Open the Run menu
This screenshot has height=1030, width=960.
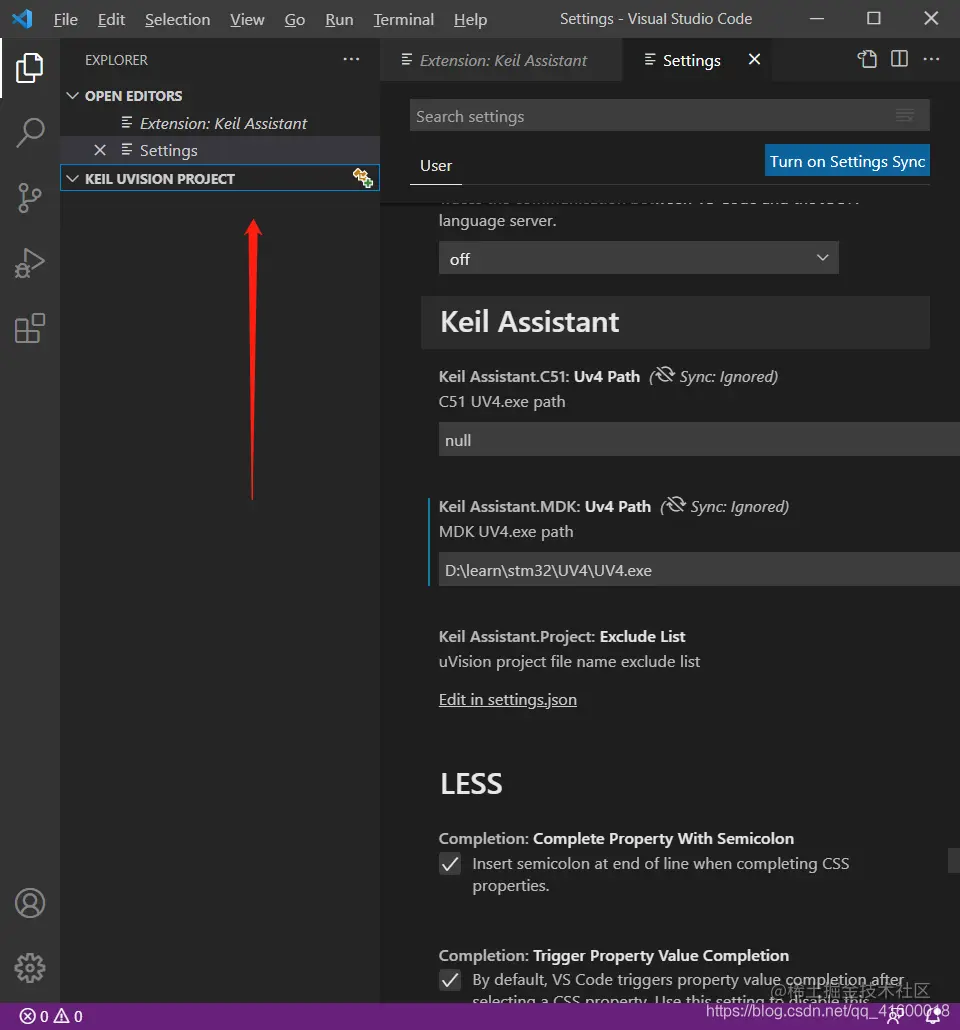[x=339, y=20]
